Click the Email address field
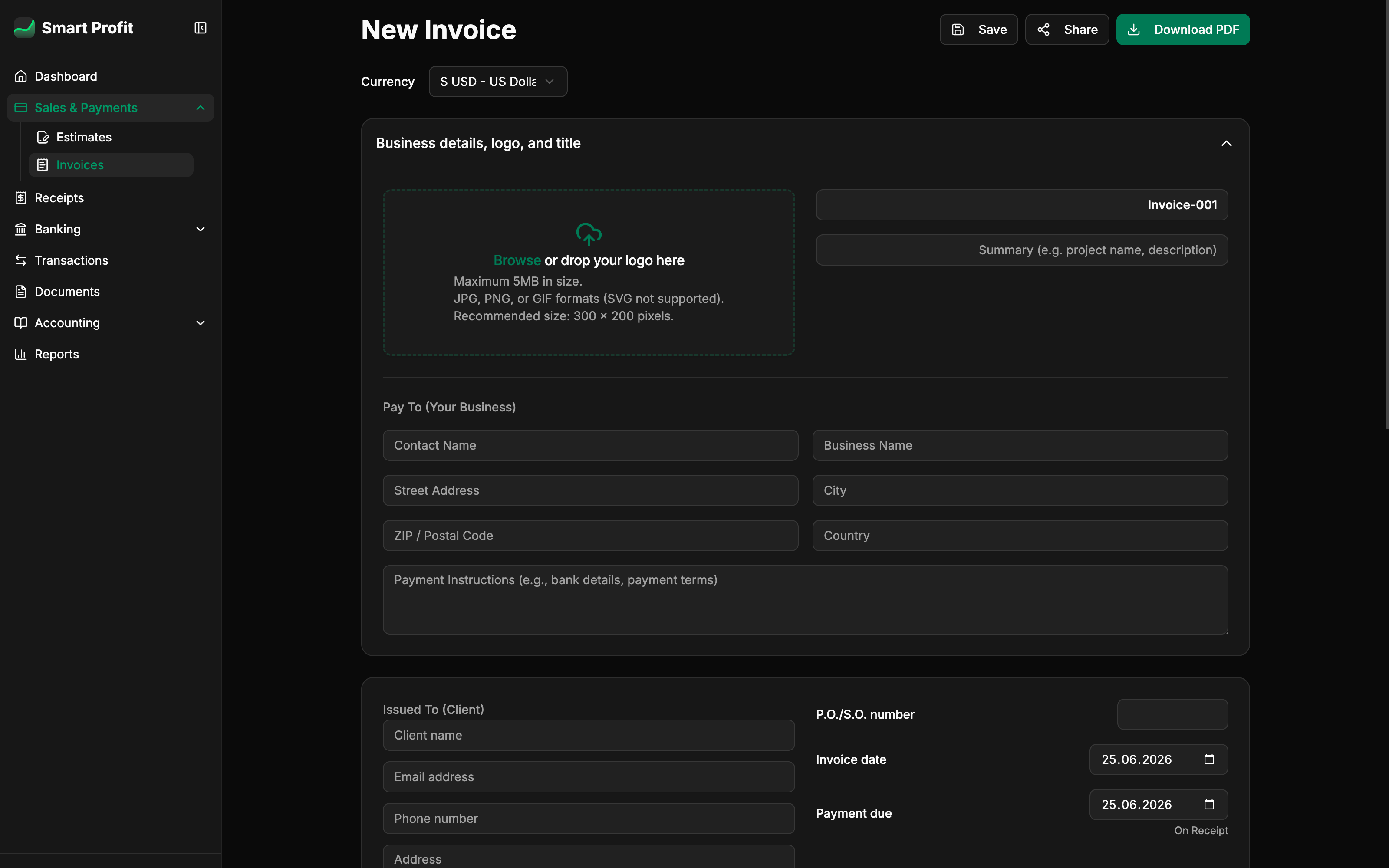This screenshot has height=868, width=1389. coord(588,777)
